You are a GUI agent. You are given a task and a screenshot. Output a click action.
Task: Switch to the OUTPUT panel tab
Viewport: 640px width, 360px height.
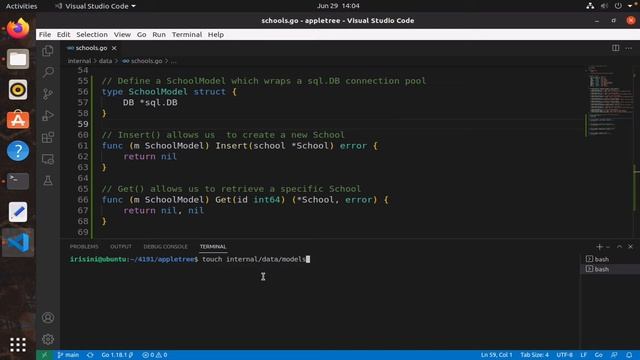pyautogui.click(x=121, y=247)
